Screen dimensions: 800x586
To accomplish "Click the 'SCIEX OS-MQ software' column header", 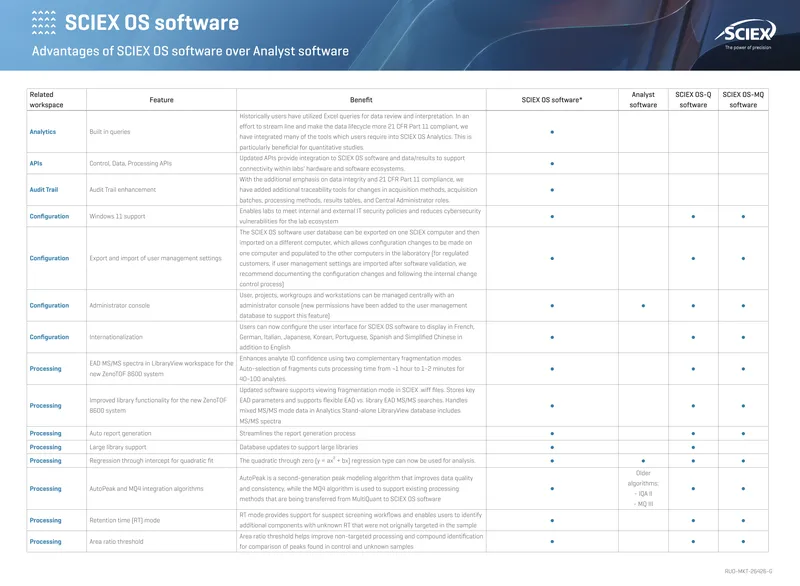I will coord(743,99).
